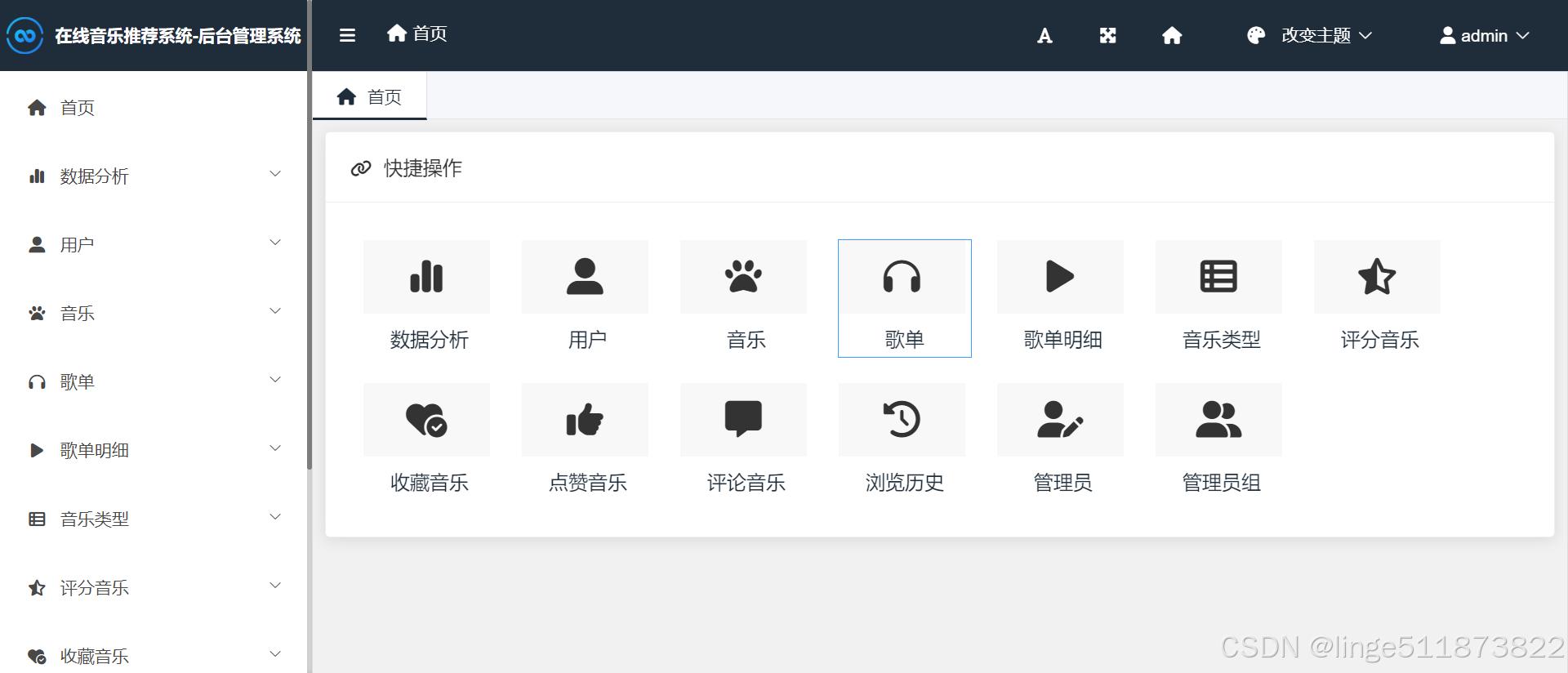Open the 收藏音乐 quick action heart tile

[426, 419]
